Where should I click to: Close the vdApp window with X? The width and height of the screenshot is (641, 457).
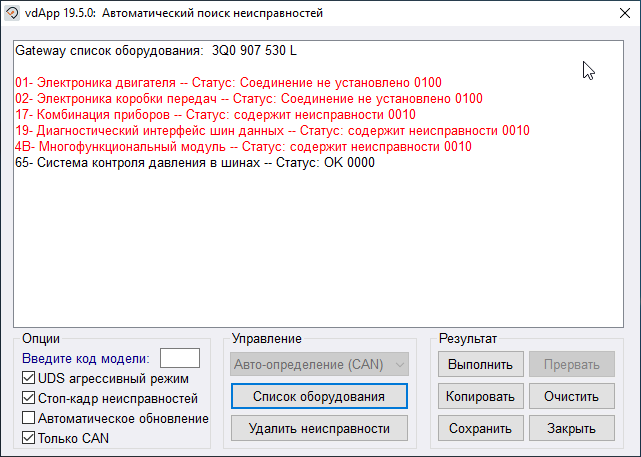click(617, 15)
